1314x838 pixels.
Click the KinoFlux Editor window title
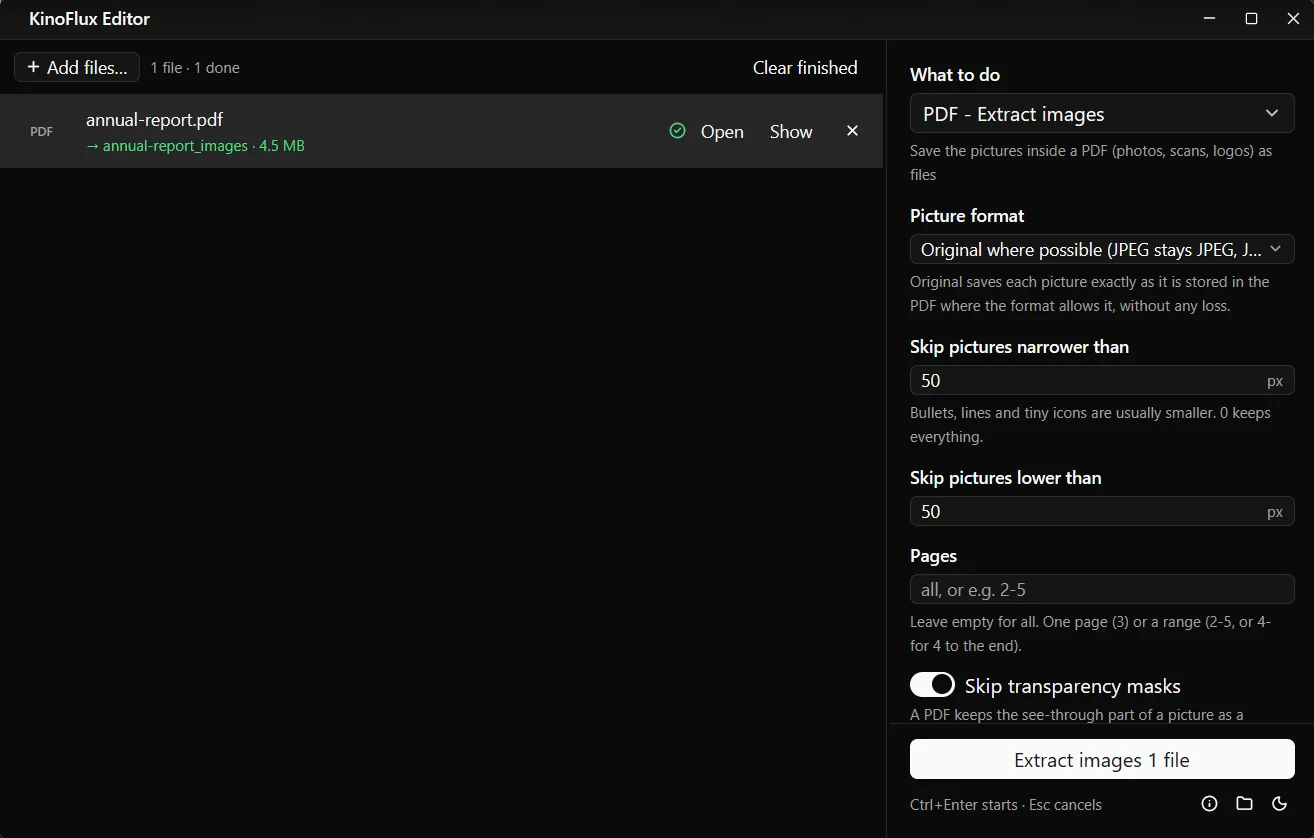pos(90,19)
